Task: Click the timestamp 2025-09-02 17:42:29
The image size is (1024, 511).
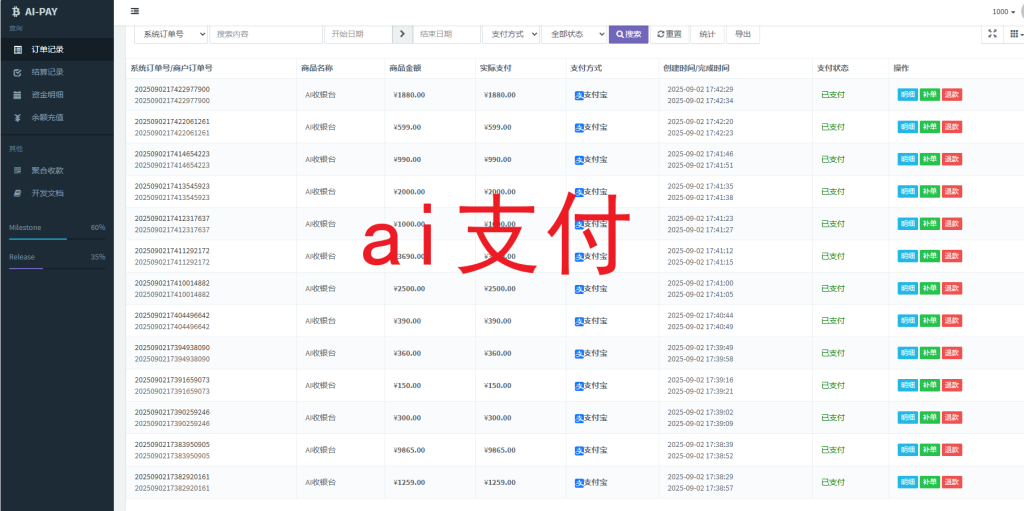Action: click(700, 89)
